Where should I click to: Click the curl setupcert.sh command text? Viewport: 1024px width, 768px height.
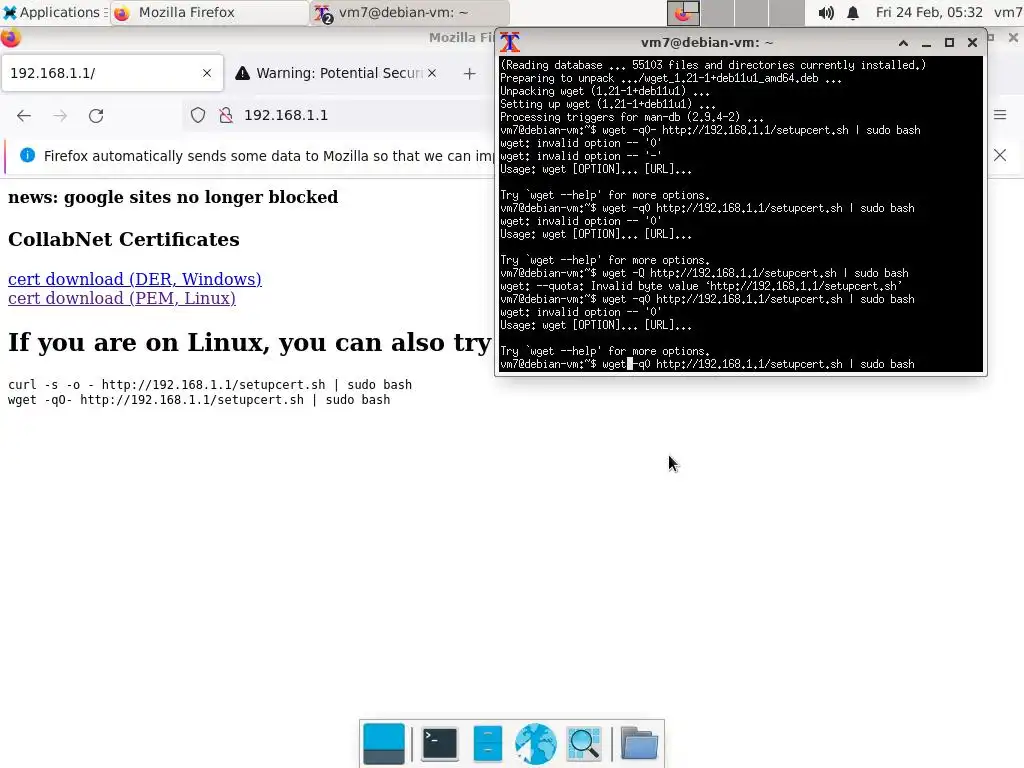[210, 385]
